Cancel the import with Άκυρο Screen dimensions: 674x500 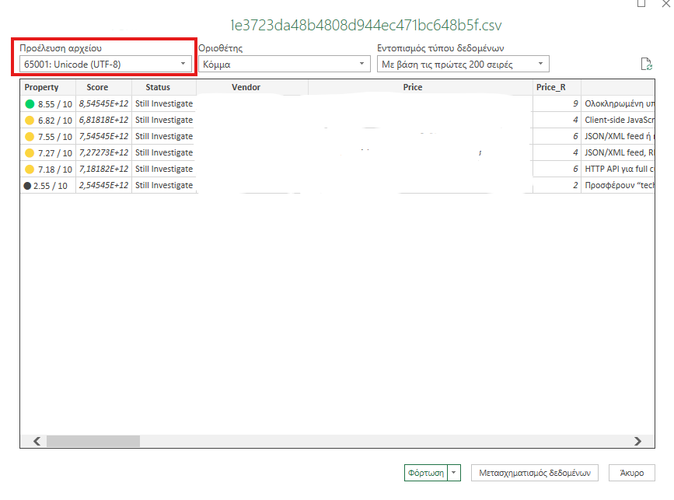(630, 472)
